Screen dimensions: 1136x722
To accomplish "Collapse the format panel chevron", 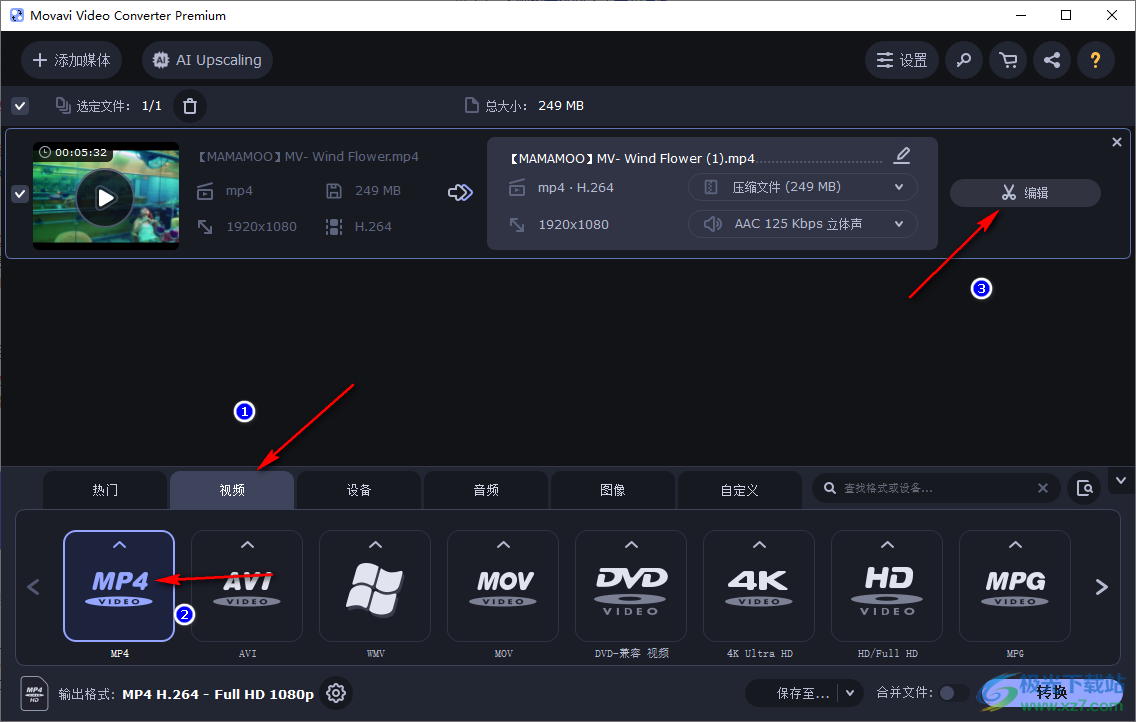I will pyautogui.click(x=1121, y=481).
